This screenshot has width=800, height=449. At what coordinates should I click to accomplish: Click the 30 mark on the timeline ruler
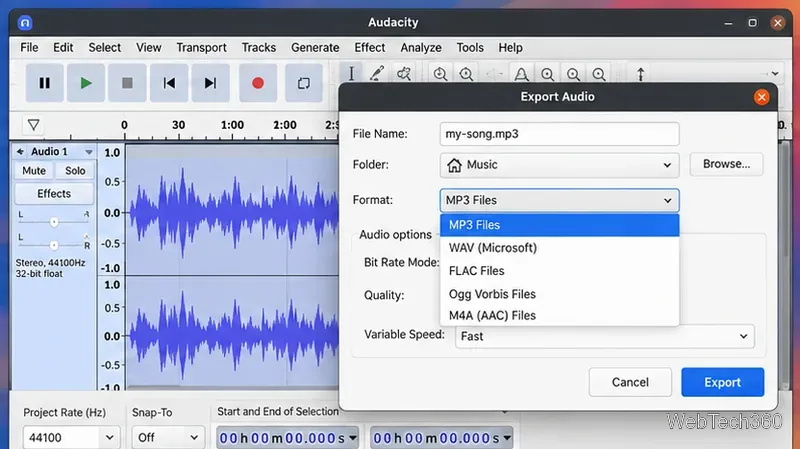[178, 125]
